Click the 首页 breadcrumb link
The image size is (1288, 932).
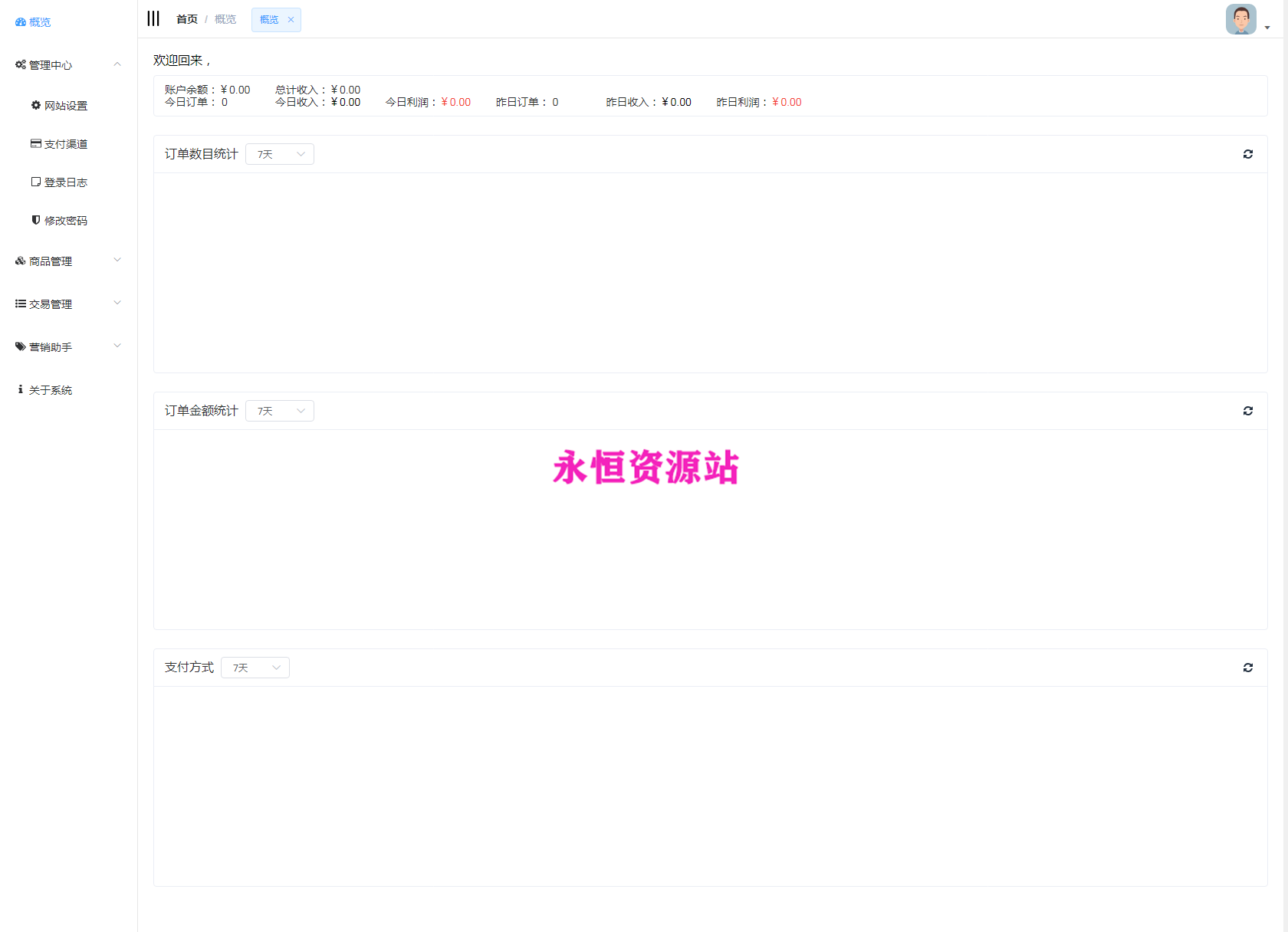pos(187,19)
